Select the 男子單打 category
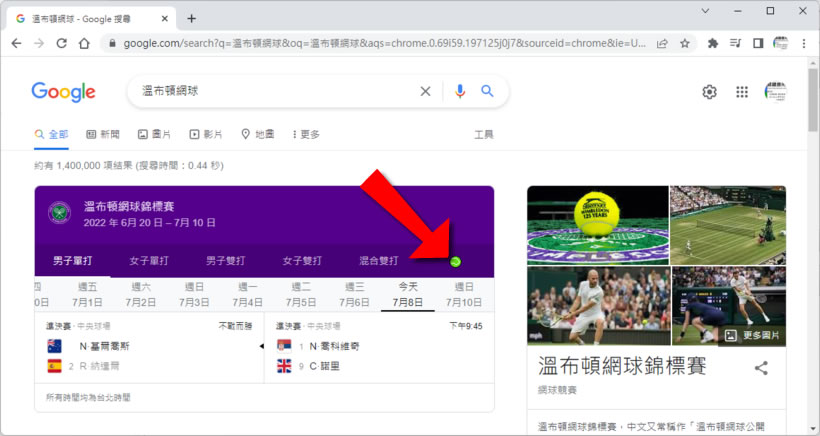This screenshot has height=436, width=820. (x=73, y=260)
